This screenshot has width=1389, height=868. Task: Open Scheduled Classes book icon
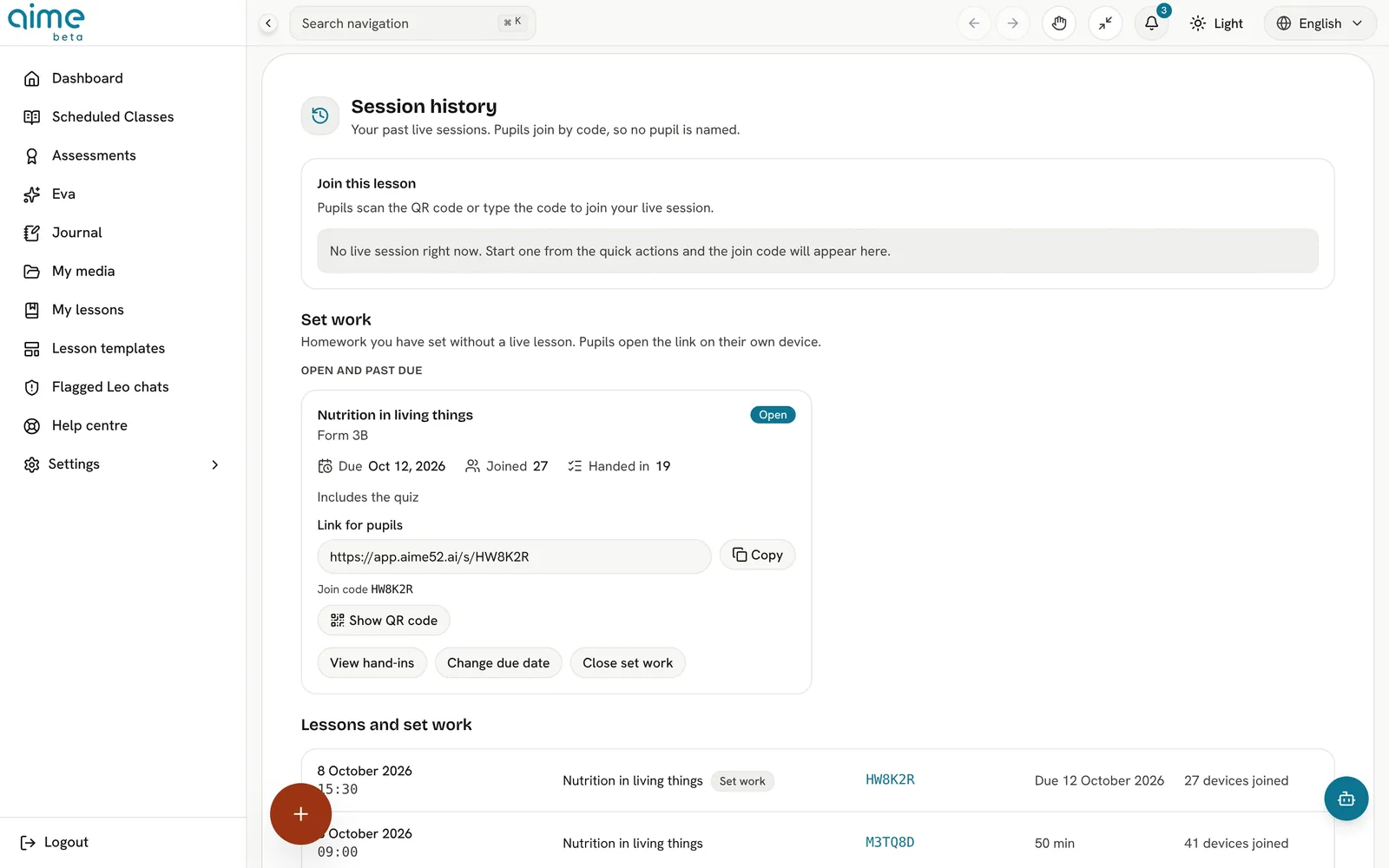[x=32, y=117]
